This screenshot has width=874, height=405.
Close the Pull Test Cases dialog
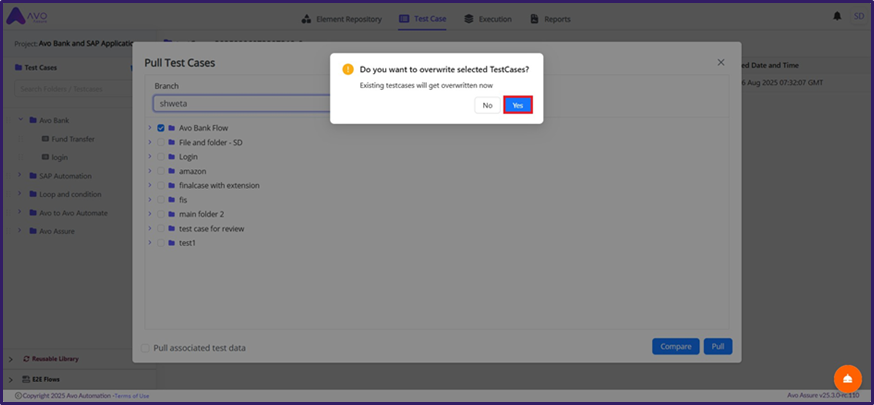coord(720,62)
